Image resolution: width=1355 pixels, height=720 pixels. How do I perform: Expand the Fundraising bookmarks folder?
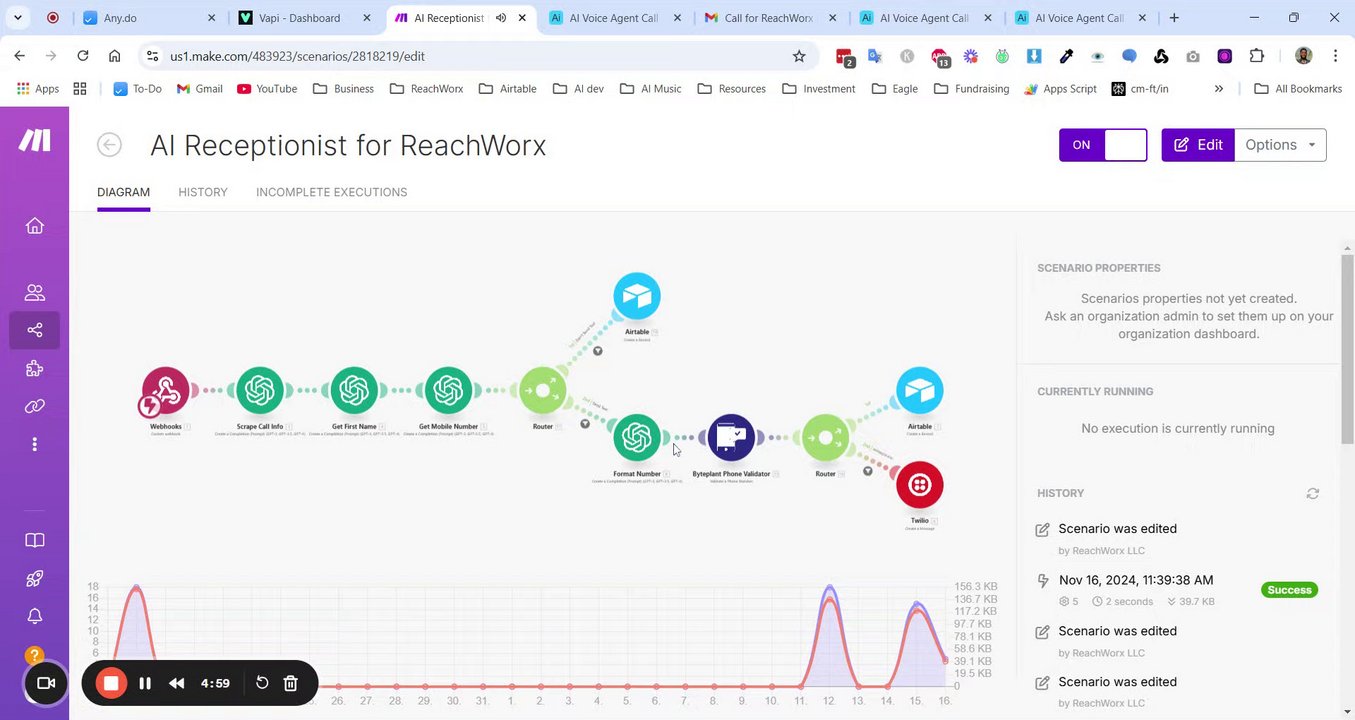click(972, 89)
